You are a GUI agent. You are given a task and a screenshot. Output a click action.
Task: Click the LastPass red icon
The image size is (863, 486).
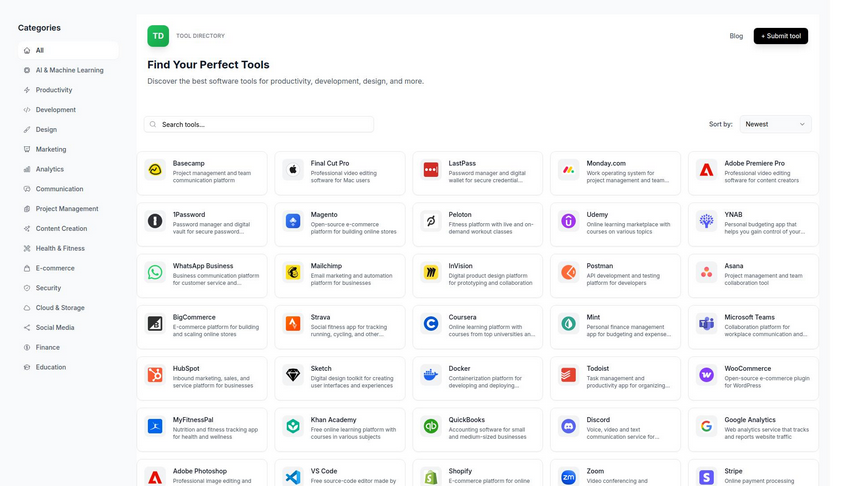(x=431, y=170)
